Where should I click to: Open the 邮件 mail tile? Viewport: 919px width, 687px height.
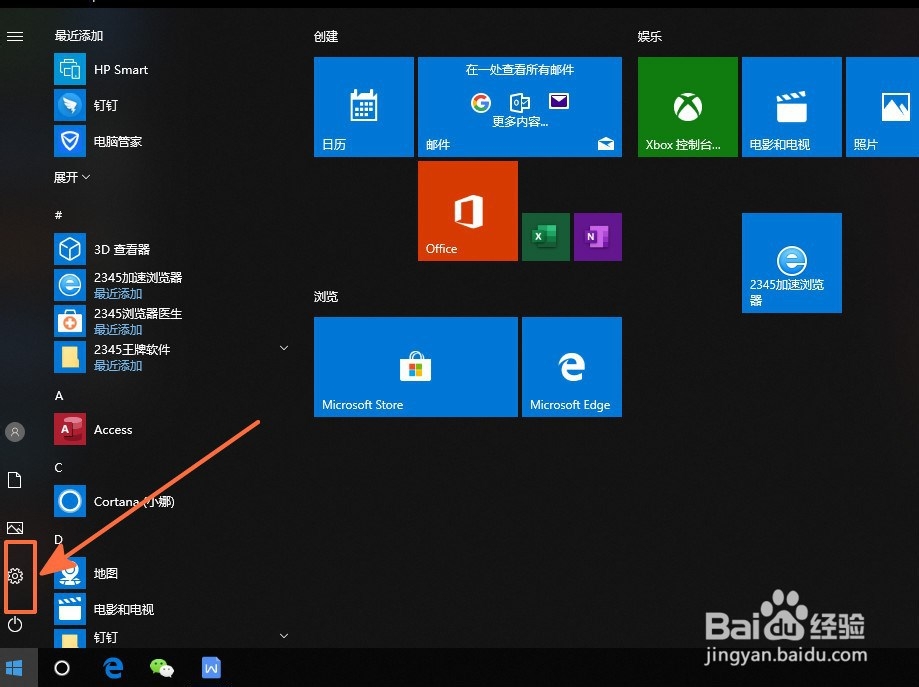pos(519,107)
